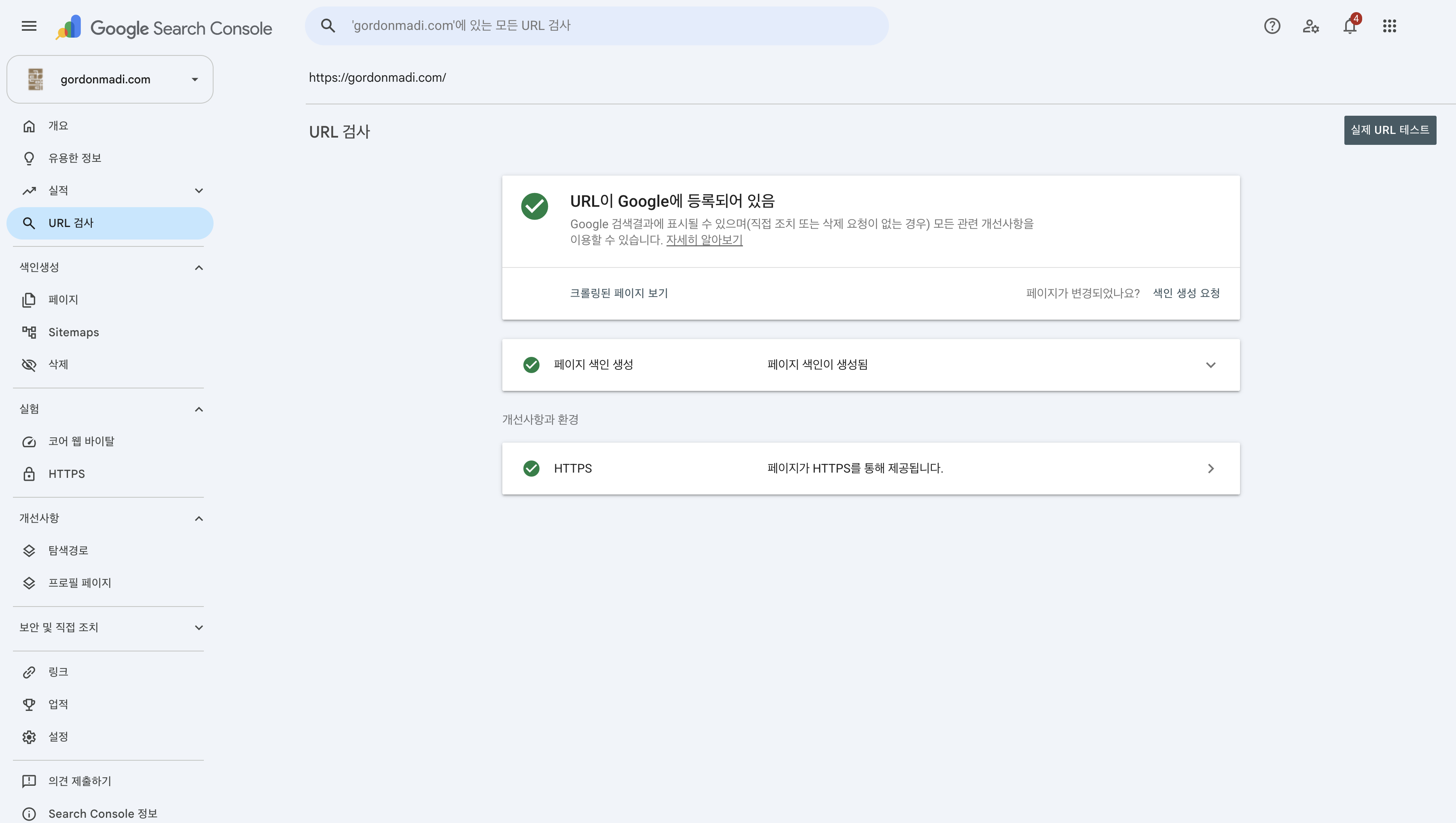This screenshot has height=823, width=1456.
Task: Focus the URL inspection search field
Action: point(597,25)
